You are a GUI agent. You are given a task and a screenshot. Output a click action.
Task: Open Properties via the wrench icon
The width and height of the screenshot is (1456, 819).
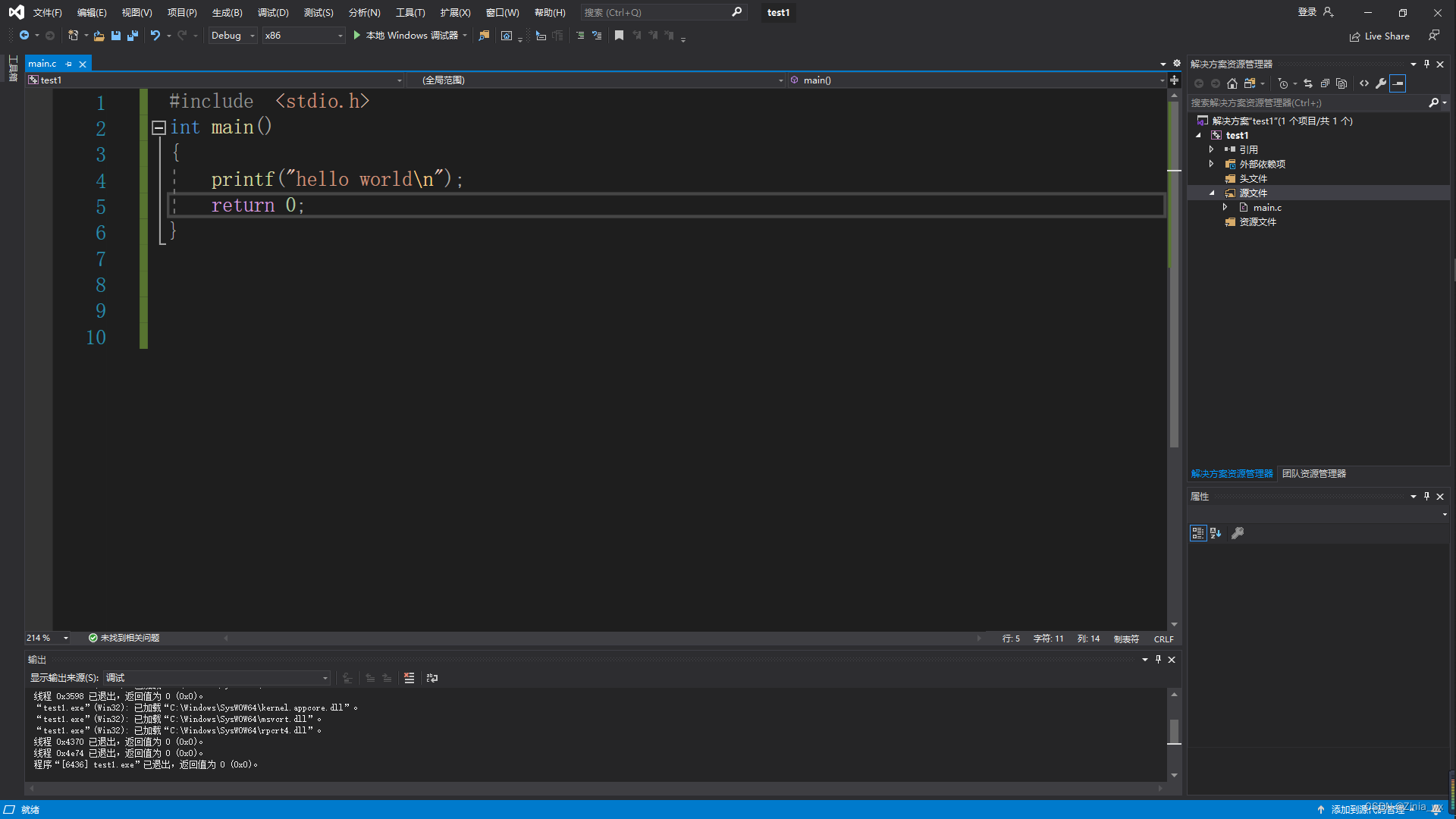(1382, 83)
